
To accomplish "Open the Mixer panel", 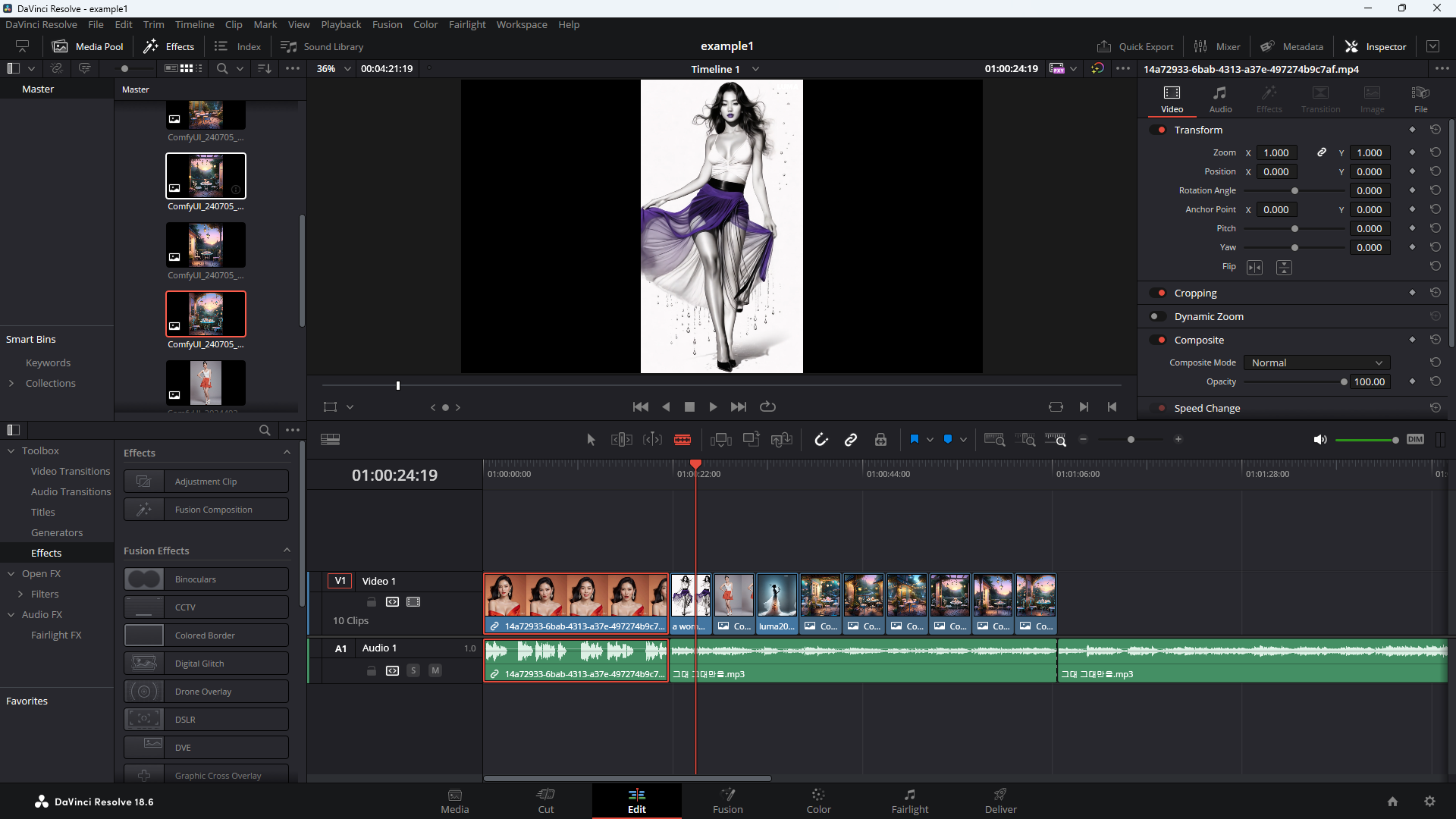I will 1216,46.
